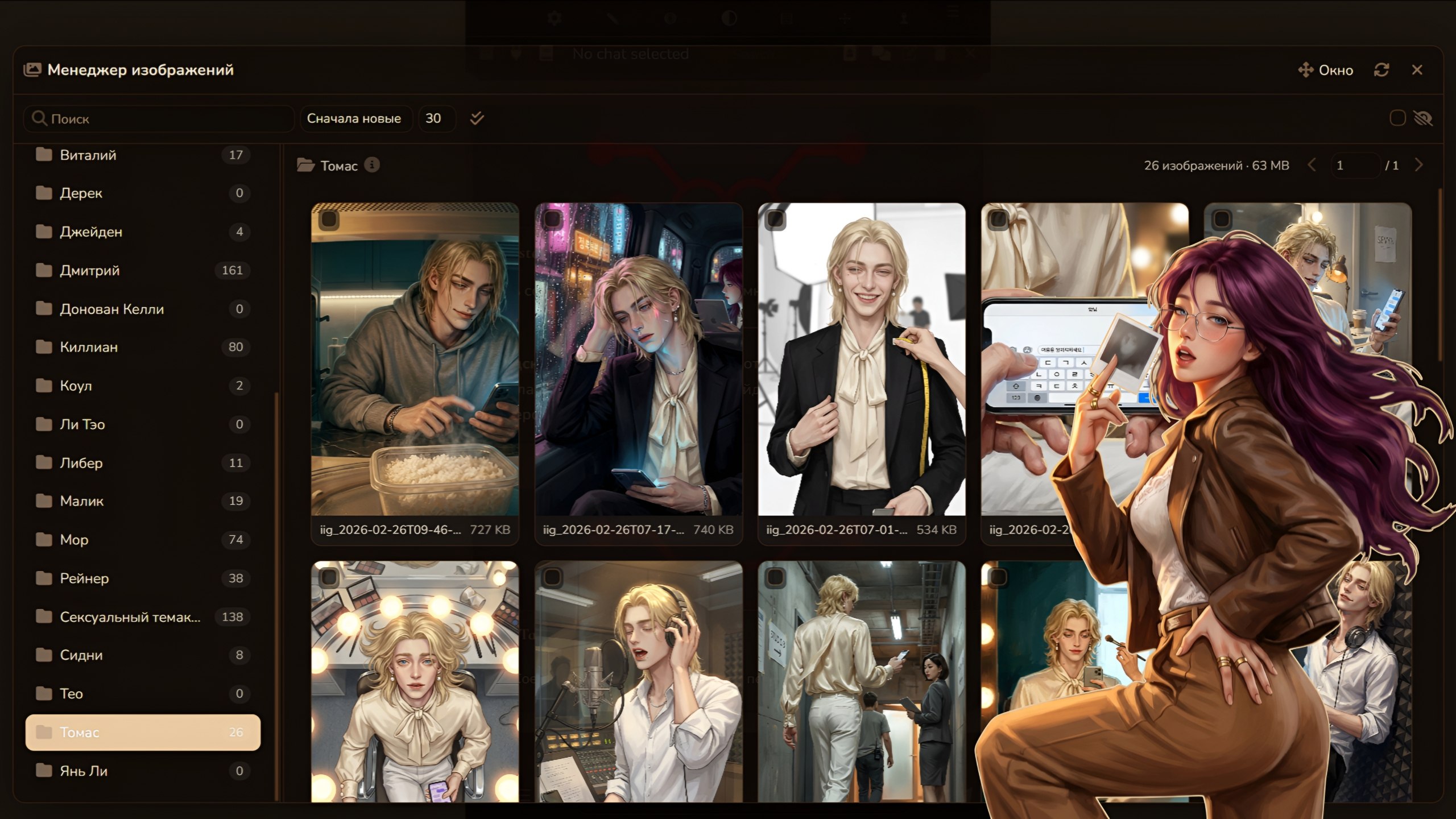Image resolution: width=1456 pixels, height=819 pixels.
Task: Open the Сексуальный темак... folder
Action: point(143,617)
